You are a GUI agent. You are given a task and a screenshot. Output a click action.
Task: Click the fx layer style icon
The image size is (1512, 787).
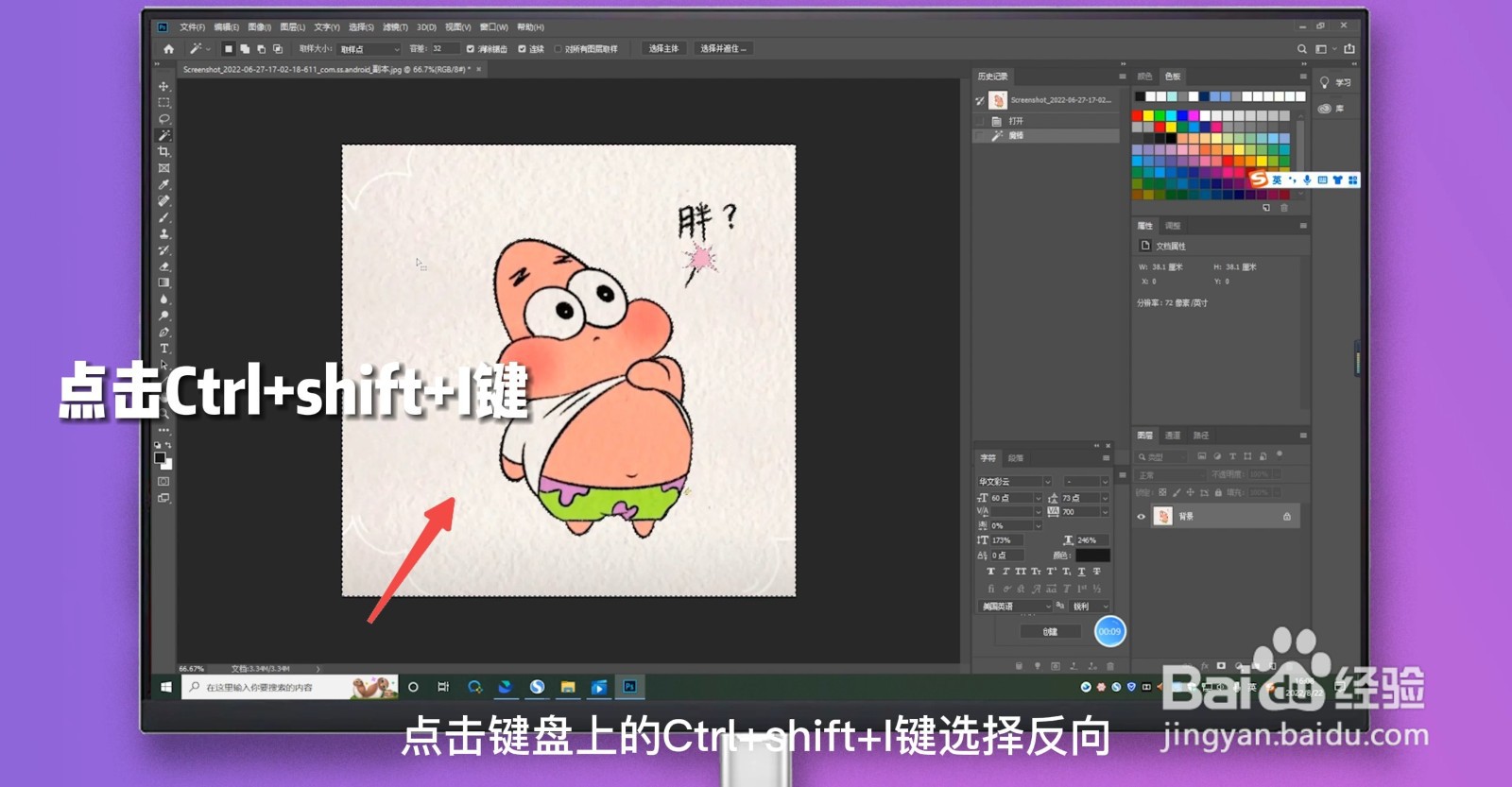click(1204, 666)
